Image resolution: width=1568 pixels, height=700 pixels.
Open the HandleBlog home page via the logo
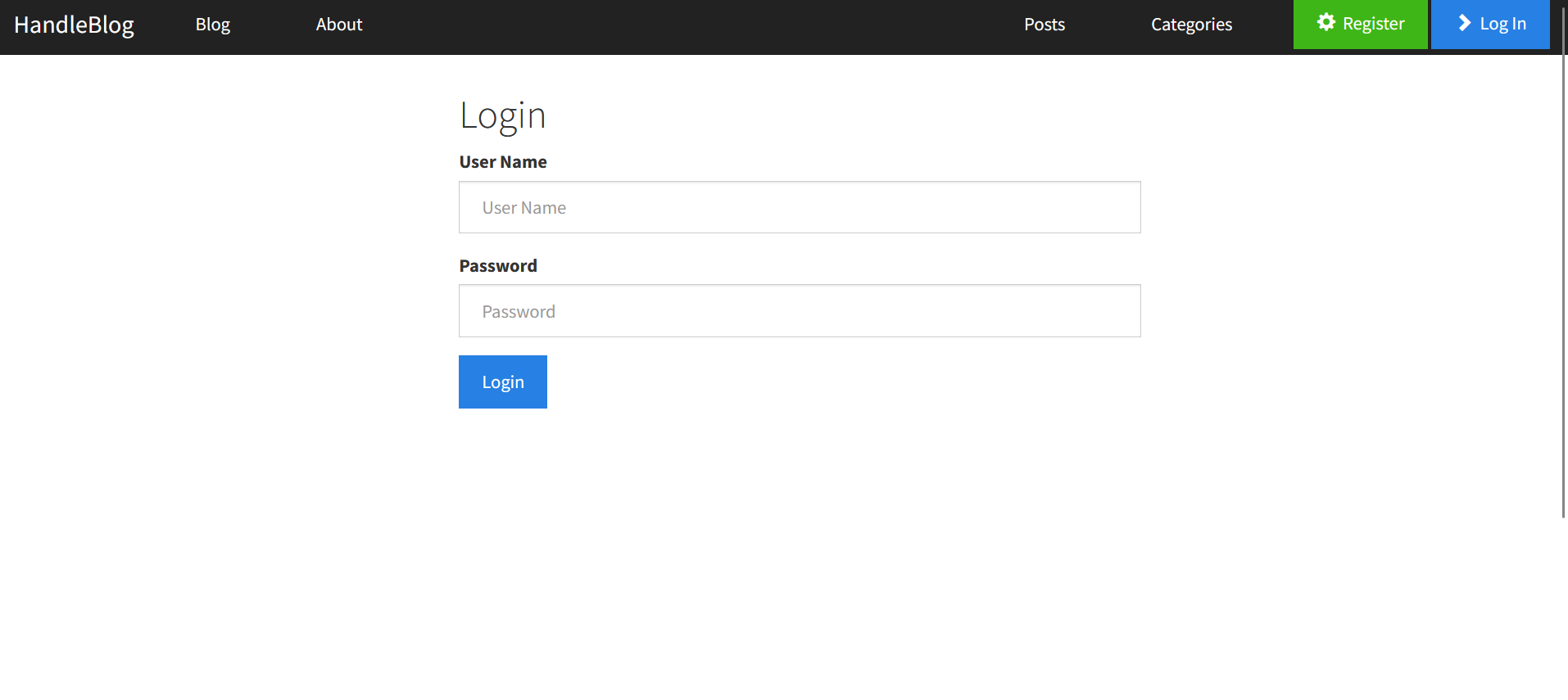73,25
